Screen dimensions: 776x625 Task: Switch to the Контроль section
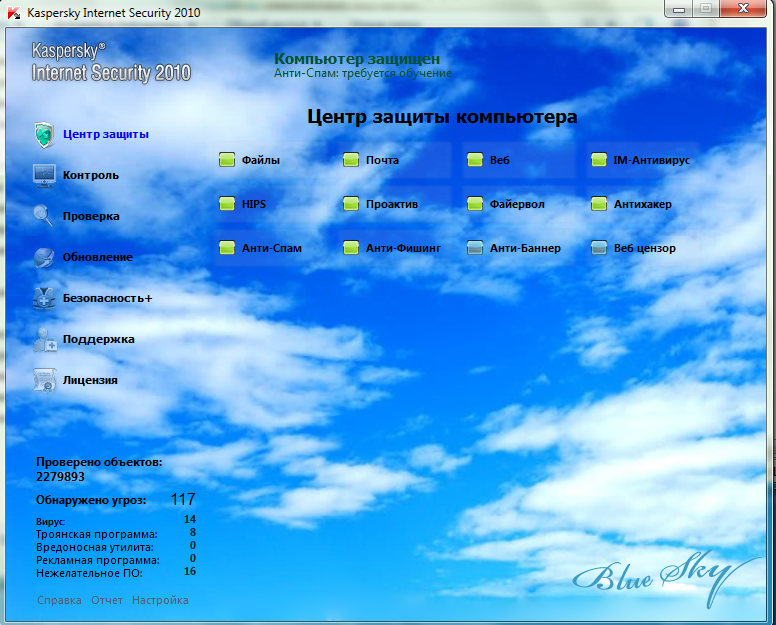point(91,175)
